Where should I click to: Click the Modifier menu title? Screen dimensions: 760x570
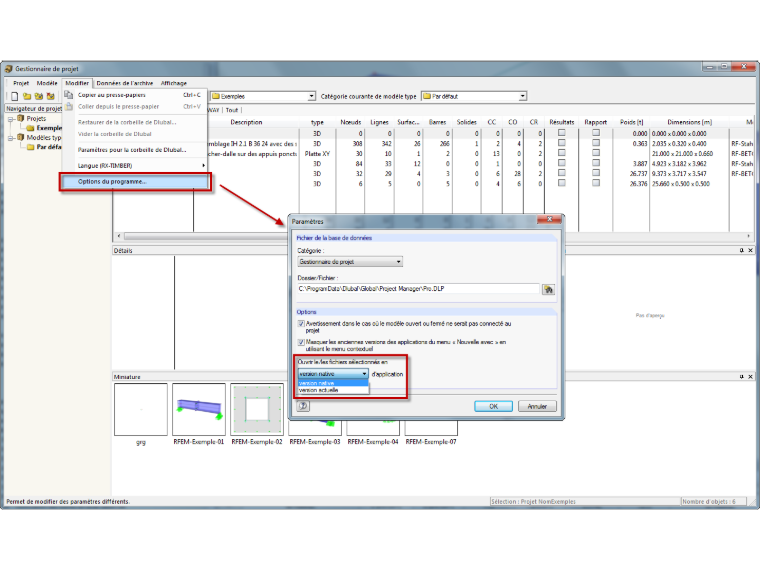click(77, 83)
